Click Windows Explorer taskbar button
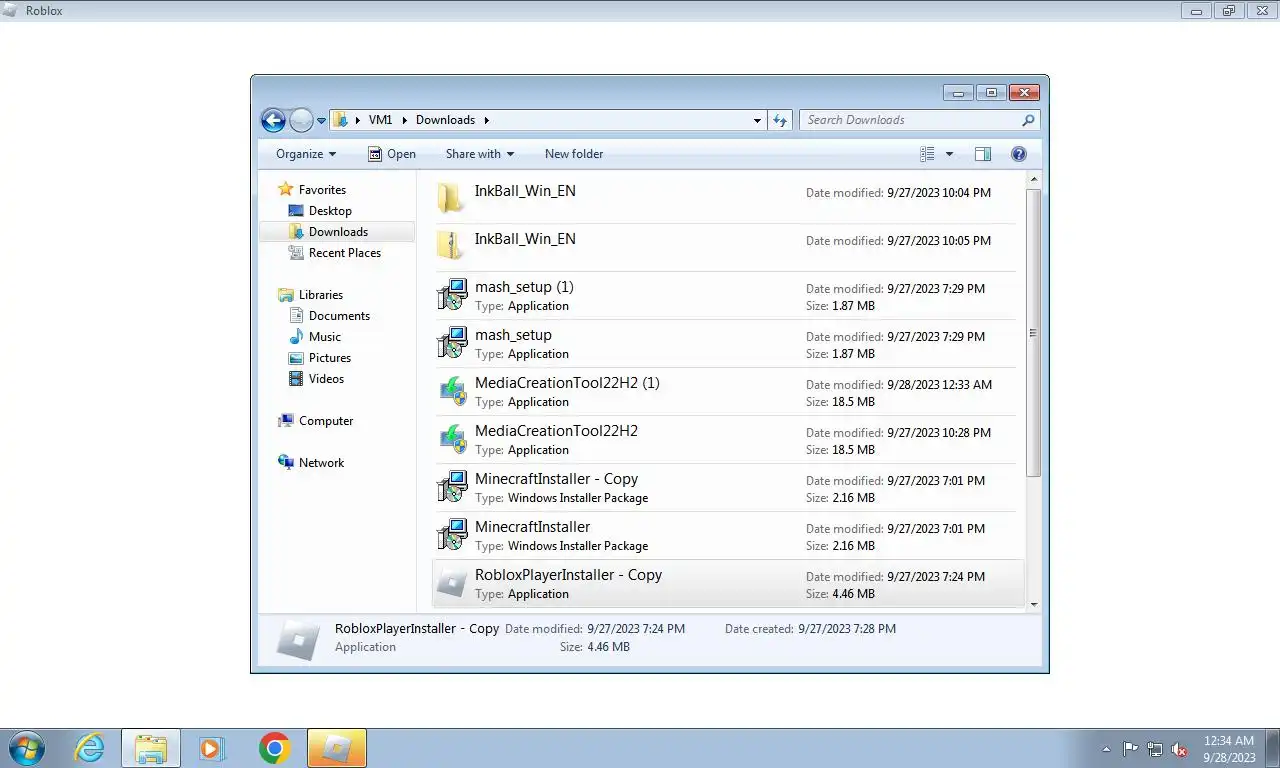The image size is (1280, 768). (x=151, y=748)
